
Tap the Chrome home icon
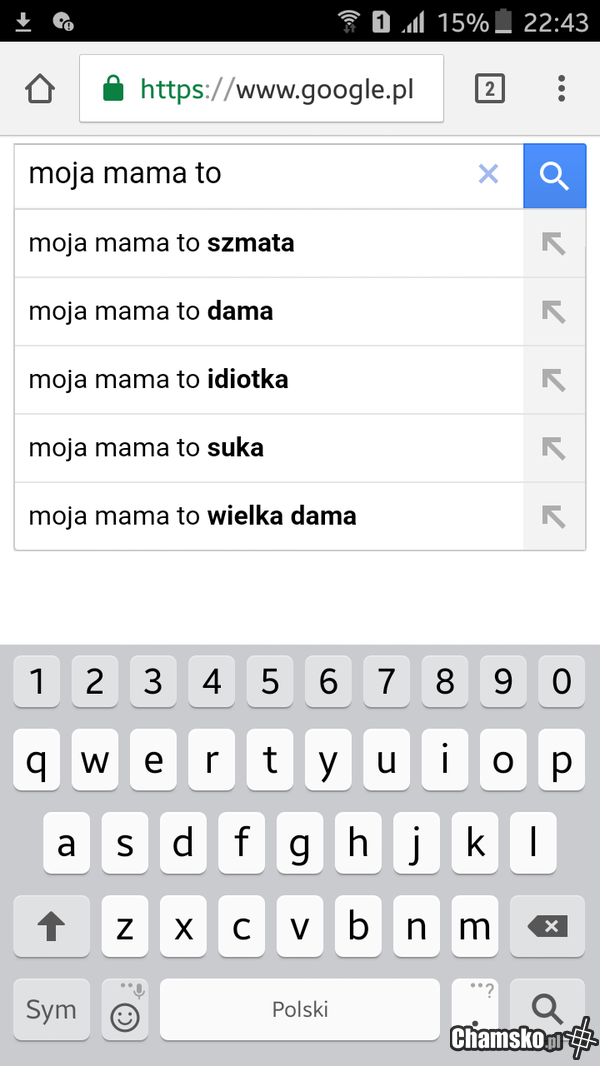point(39,89)
